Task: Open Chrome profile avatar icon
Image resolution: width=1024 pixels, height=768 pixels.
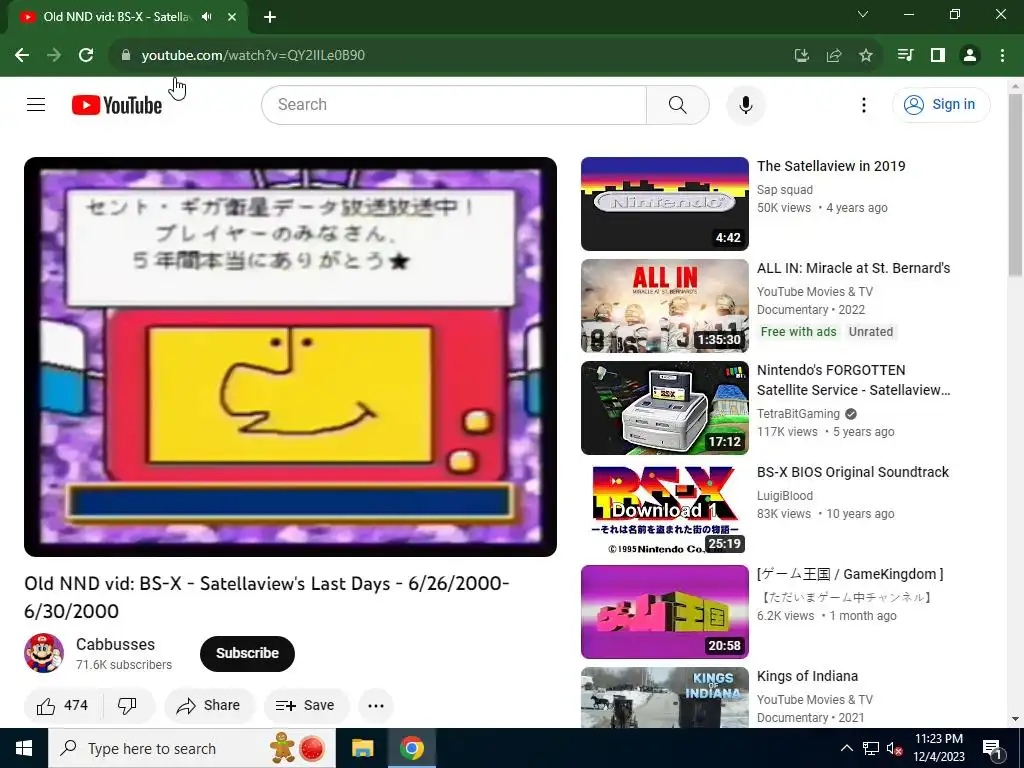Action: click(970, 55)
